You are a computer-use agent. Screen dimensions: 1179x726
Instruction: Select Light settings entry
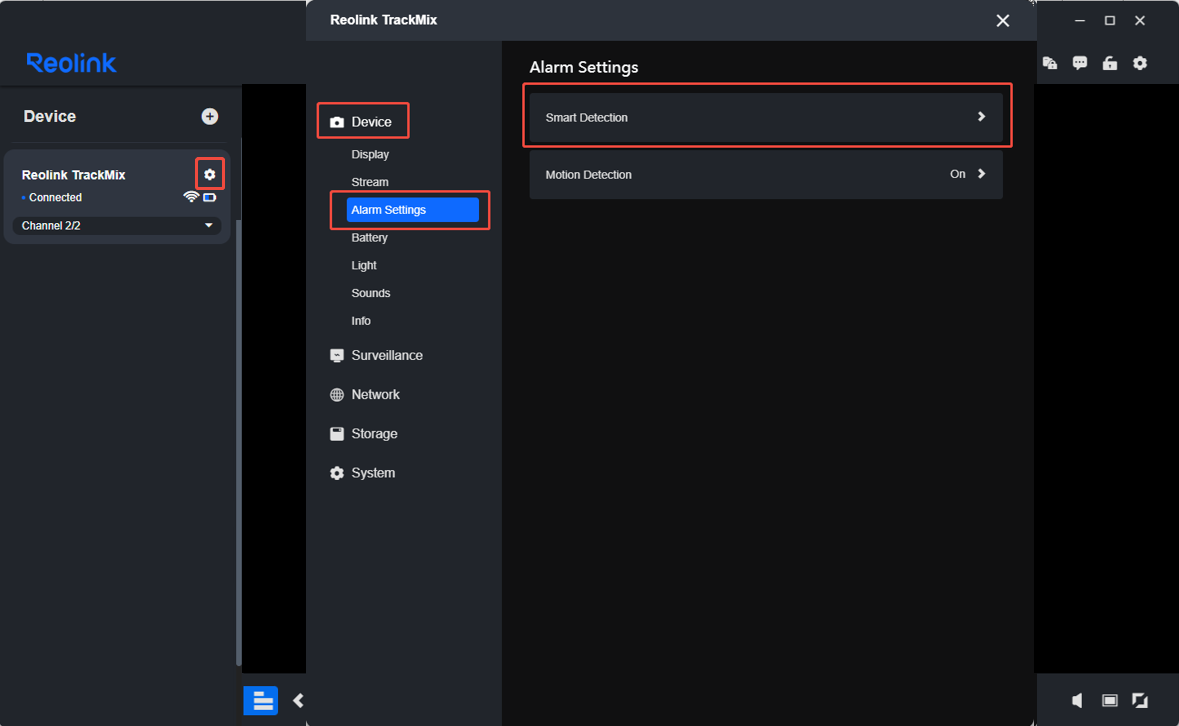[x=364, y=265]
